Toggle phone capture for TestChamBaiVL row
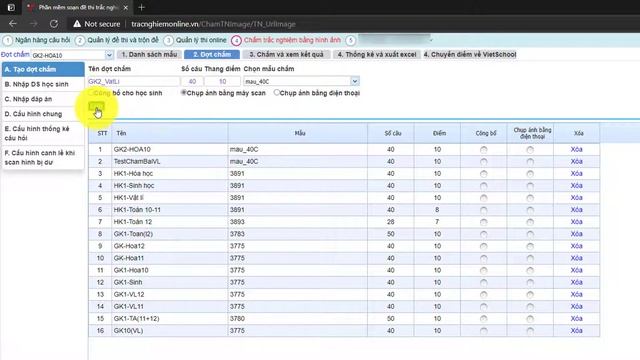The image size is (640, 360). (x=530, y=162)
